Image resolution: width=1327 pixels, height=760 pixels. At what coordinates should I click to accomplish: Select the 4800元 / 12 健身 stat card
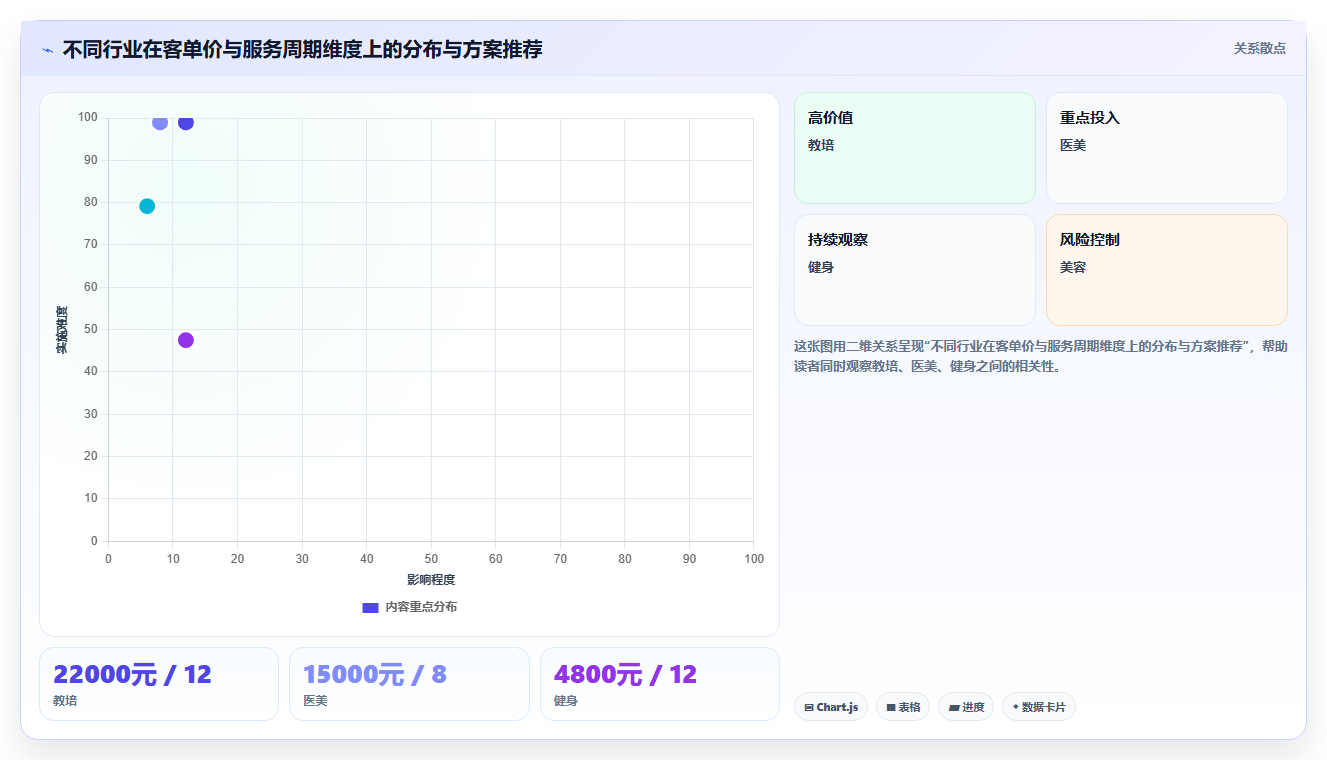(660, 684)
